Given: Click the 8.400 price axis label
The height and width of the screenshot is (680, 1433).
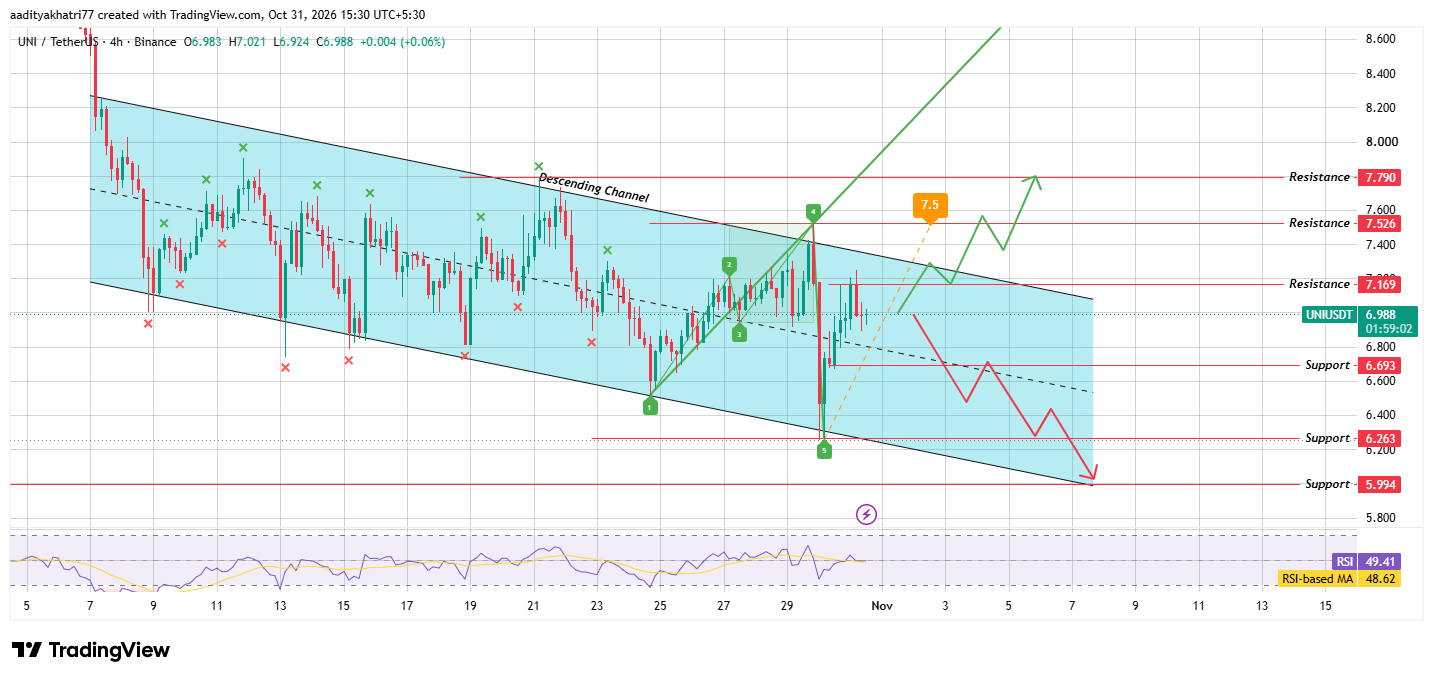Looking at the screenshot, I should 1381,74.
